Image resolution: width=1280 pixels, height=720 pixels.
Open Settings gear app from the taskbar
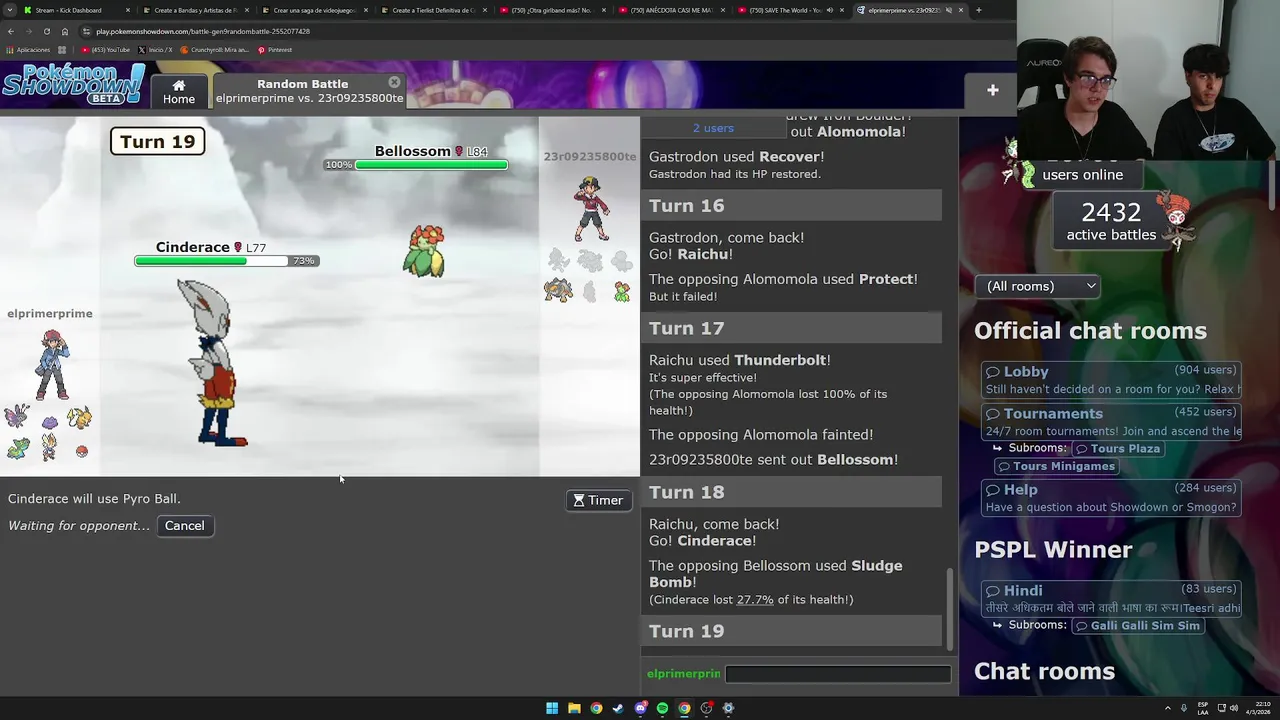[x=728, y=708]
